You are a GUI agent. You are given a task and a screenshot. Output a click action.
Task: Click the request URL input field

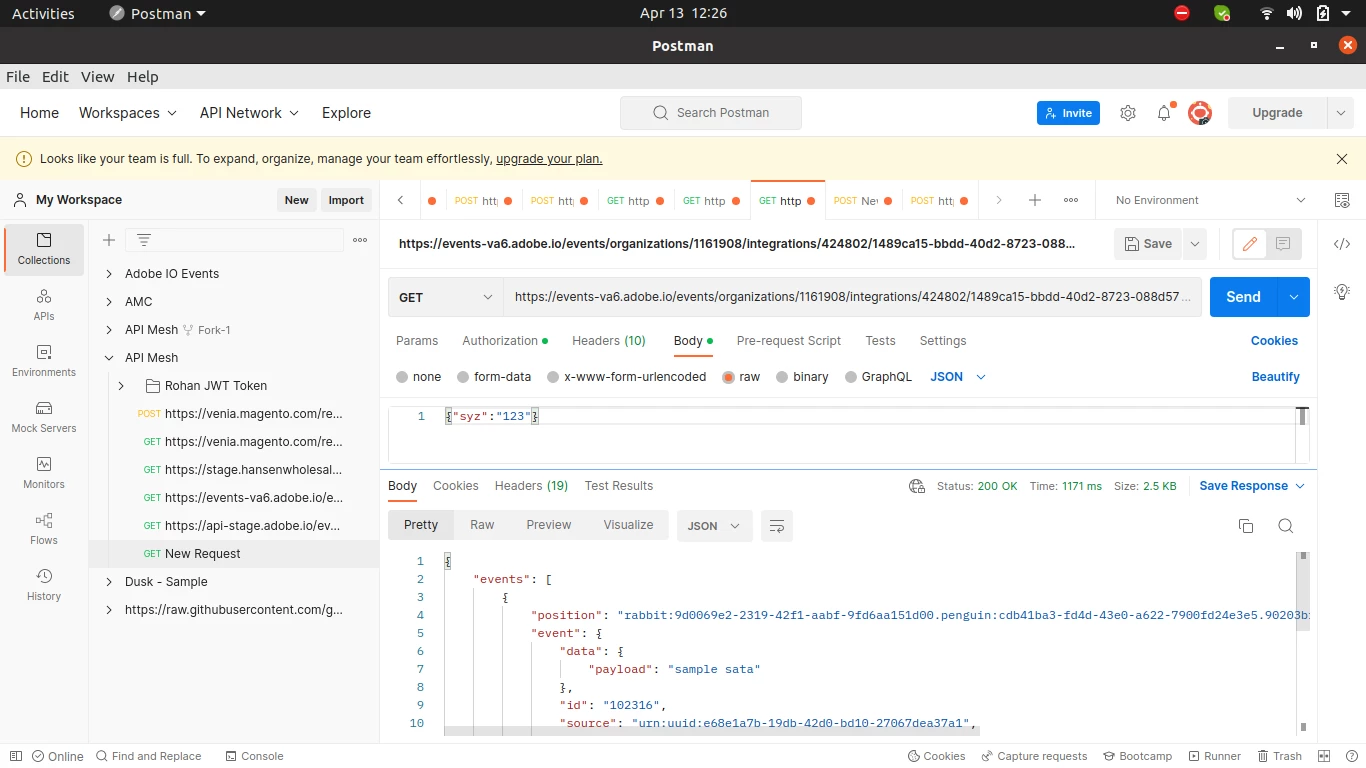coord(852,297)
